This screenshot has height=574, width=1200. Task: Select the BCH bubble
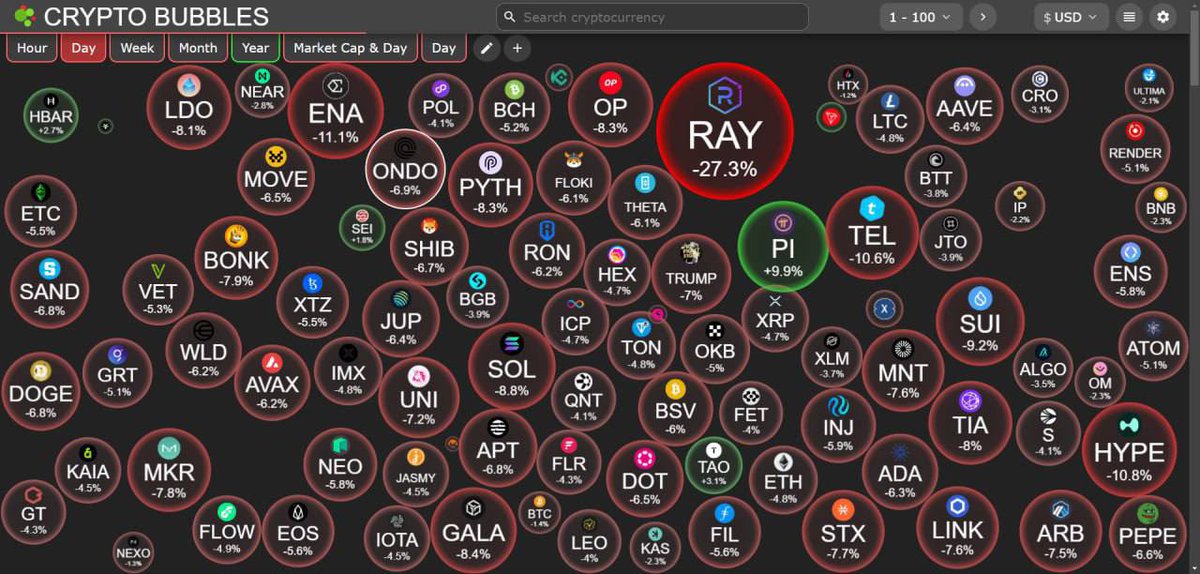pyautogui.click(x=515, y=107)
